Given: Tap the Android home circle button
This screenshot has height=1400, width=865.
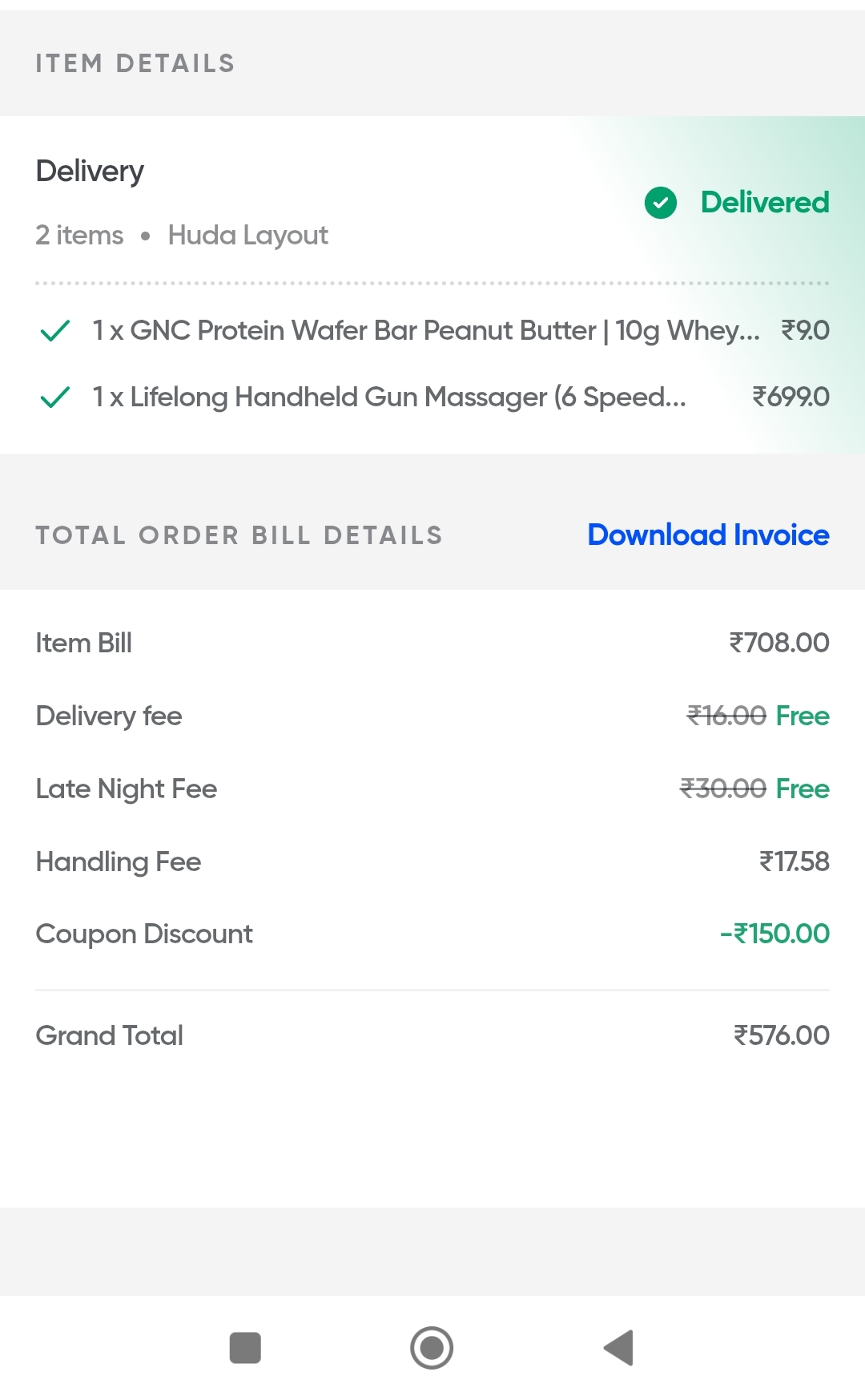Looking at the screenshot, I should click(x=432, y=1347).
